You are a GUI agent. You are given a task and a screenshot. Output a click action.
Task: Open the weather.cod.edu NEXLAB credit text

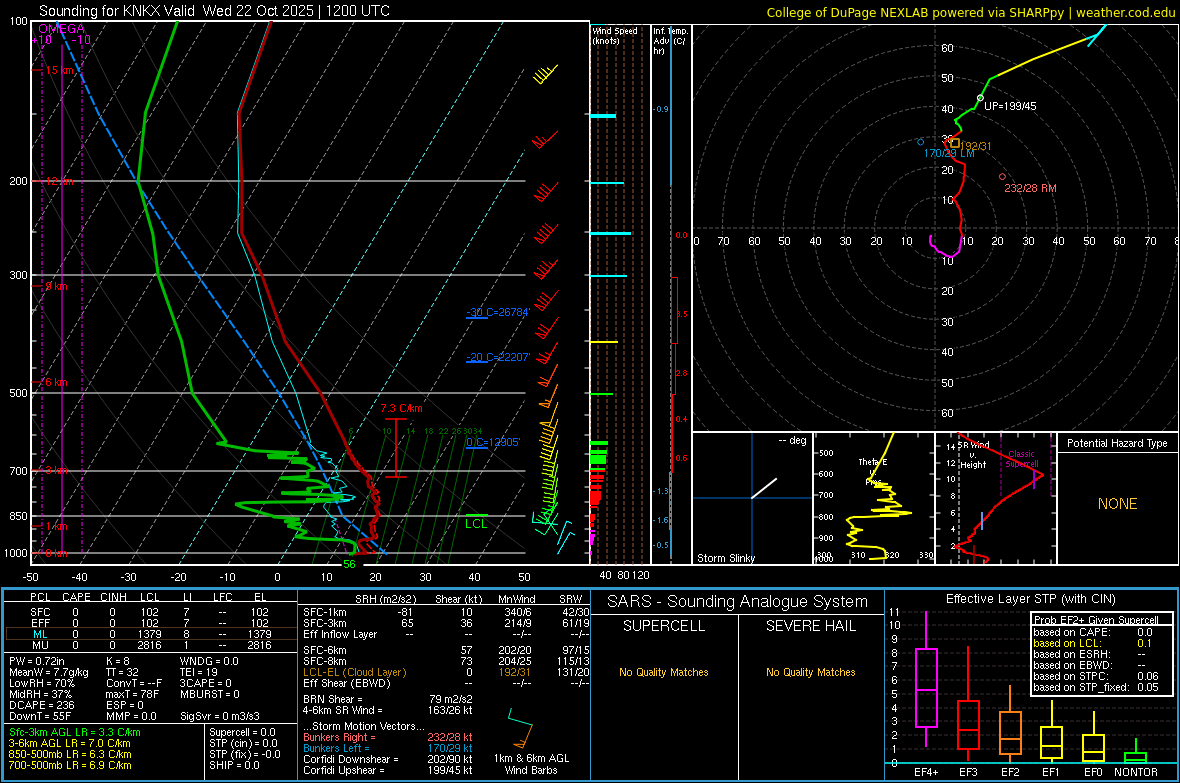click(970, 12)
